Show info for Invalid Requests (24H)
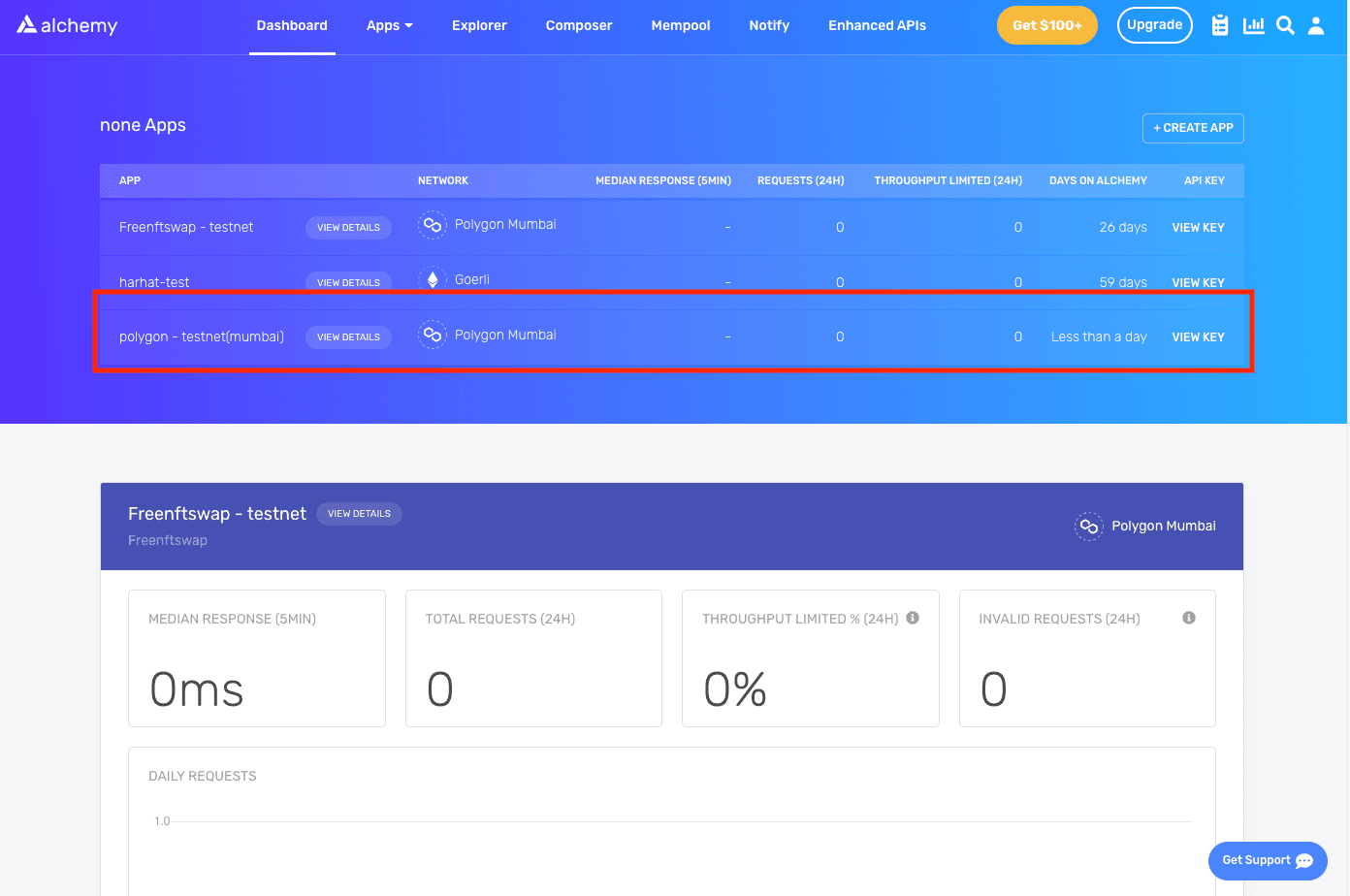The image size is (1350, 896). pos(1189,618)
